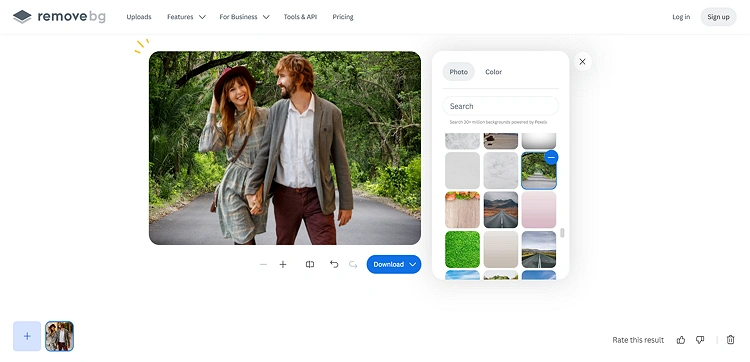Choose the desert highway mountain background
The width and height of the screenshot is (750, 362).
tap(501, 210)
